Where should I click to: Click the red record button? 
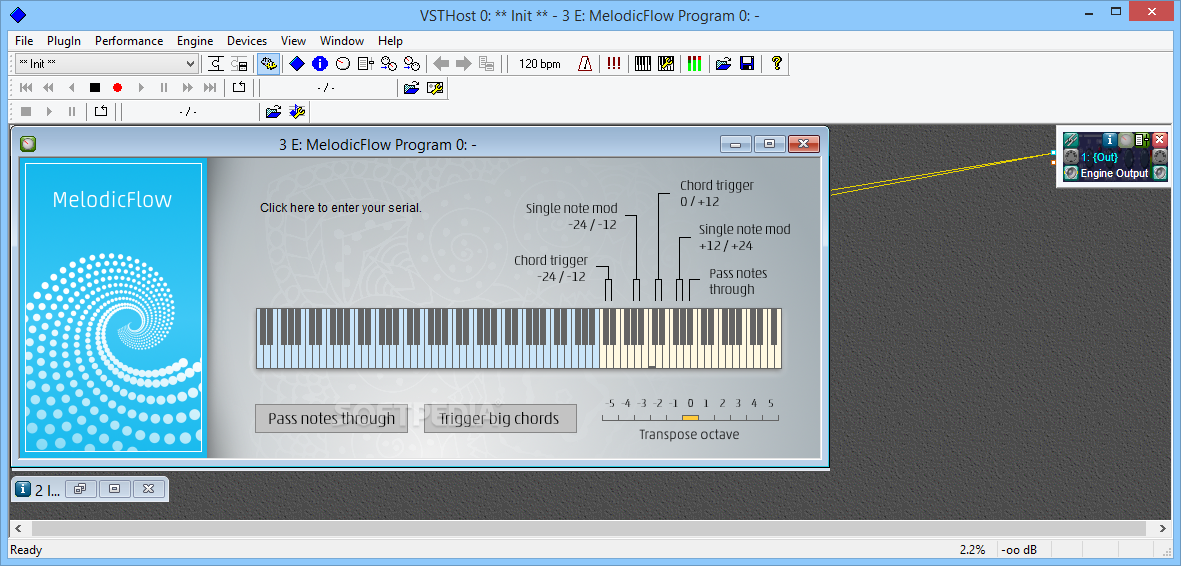pos(117,88)
